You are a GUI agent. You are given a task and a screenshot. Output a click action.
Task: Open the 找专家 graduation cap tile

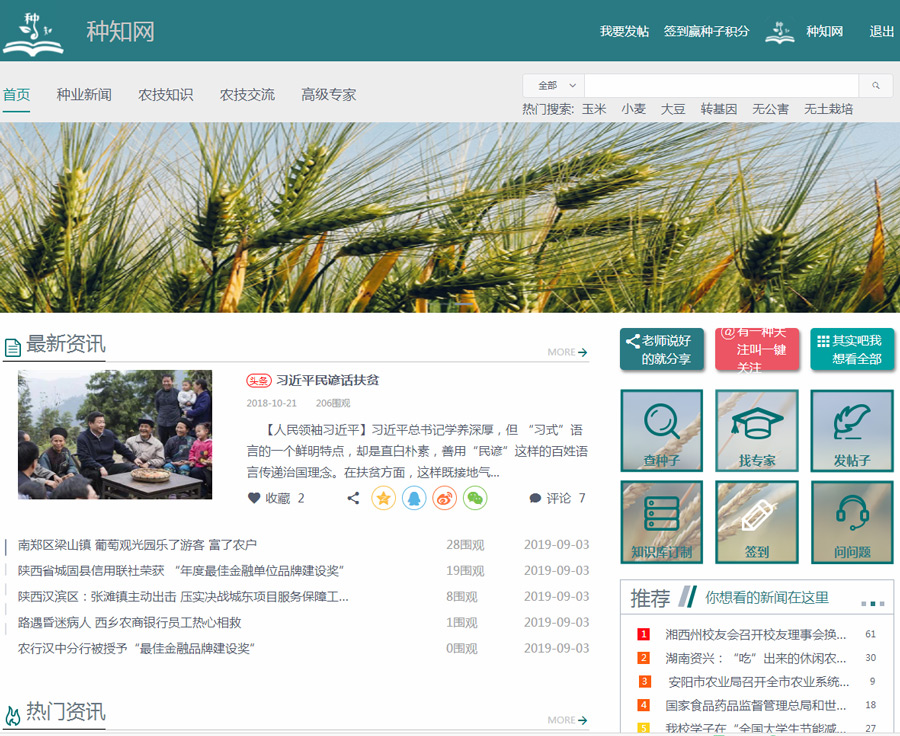(x=756, y=430)
